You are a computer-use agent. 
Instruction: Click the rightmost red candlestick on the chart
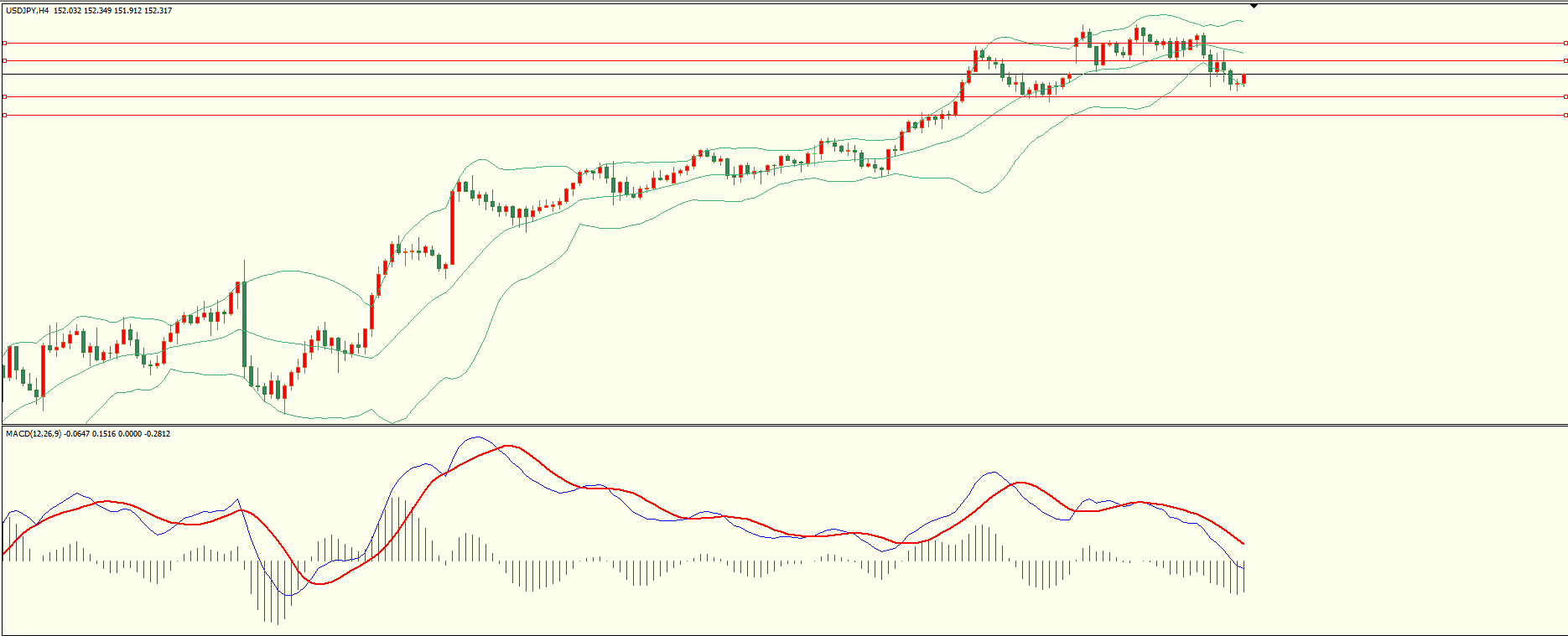click(1244, 80)
